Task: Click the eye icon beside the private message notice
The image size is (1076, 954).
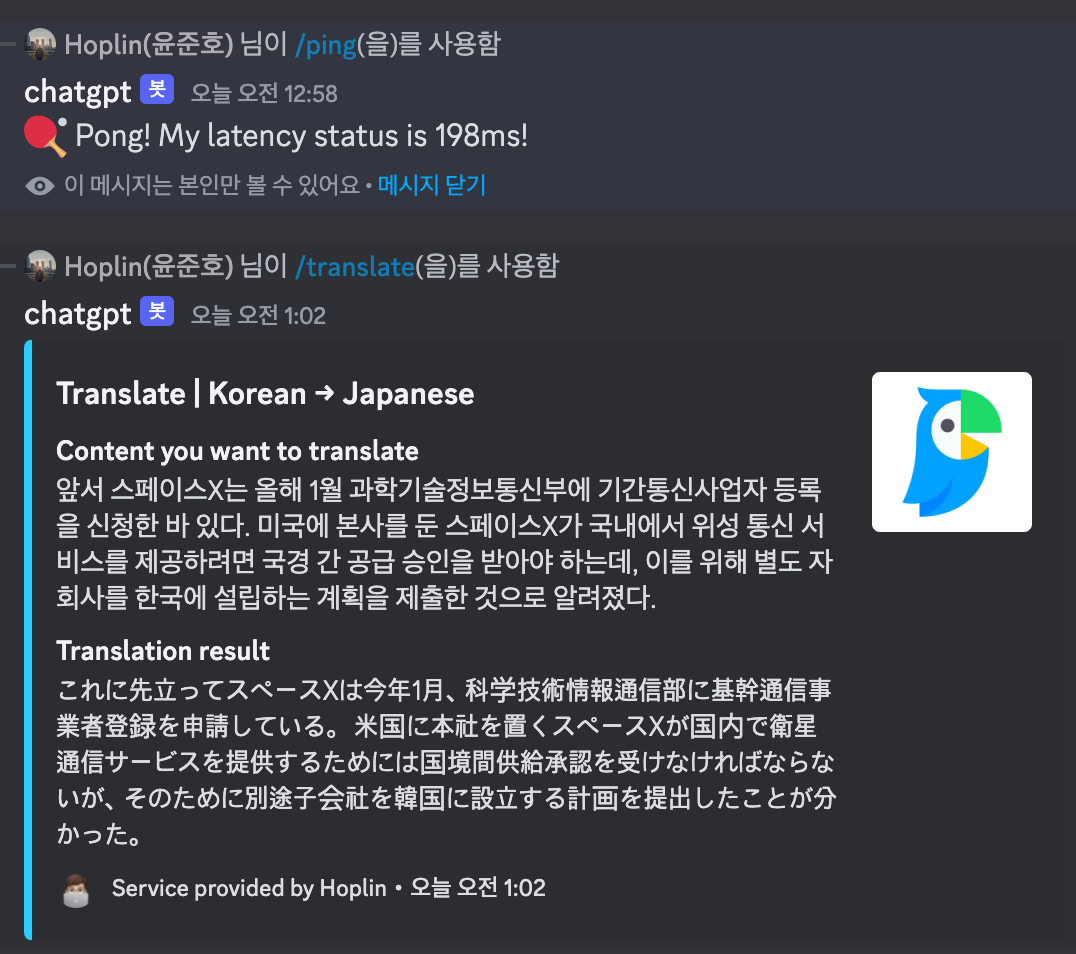Action: tap(40, 185)
